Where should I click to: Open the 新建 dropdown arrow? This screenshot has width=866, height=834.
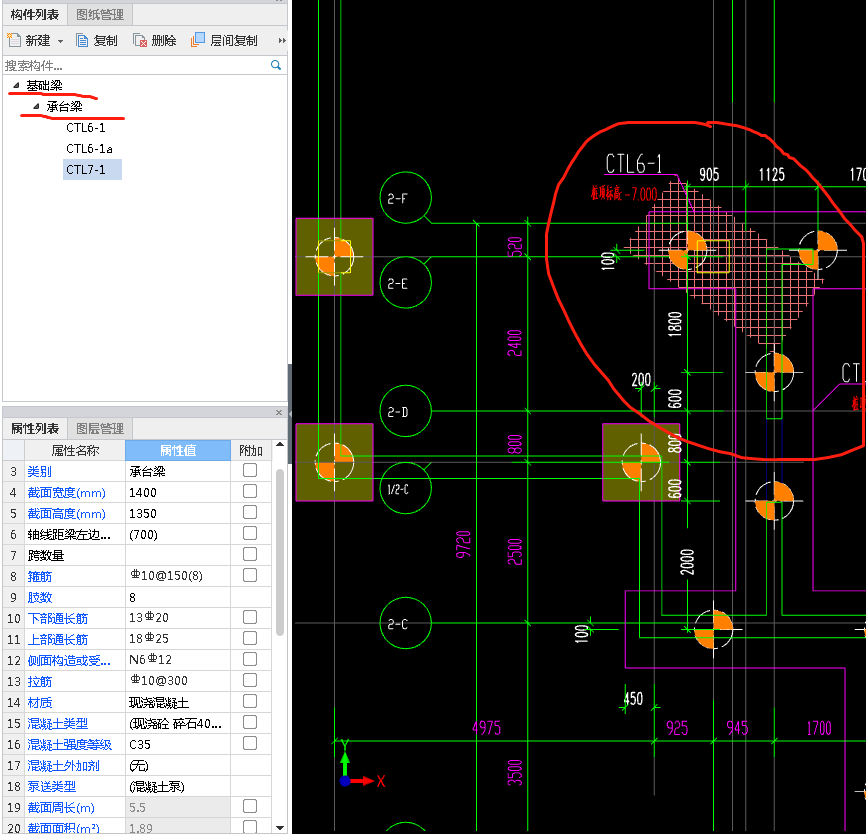point(60,41)
